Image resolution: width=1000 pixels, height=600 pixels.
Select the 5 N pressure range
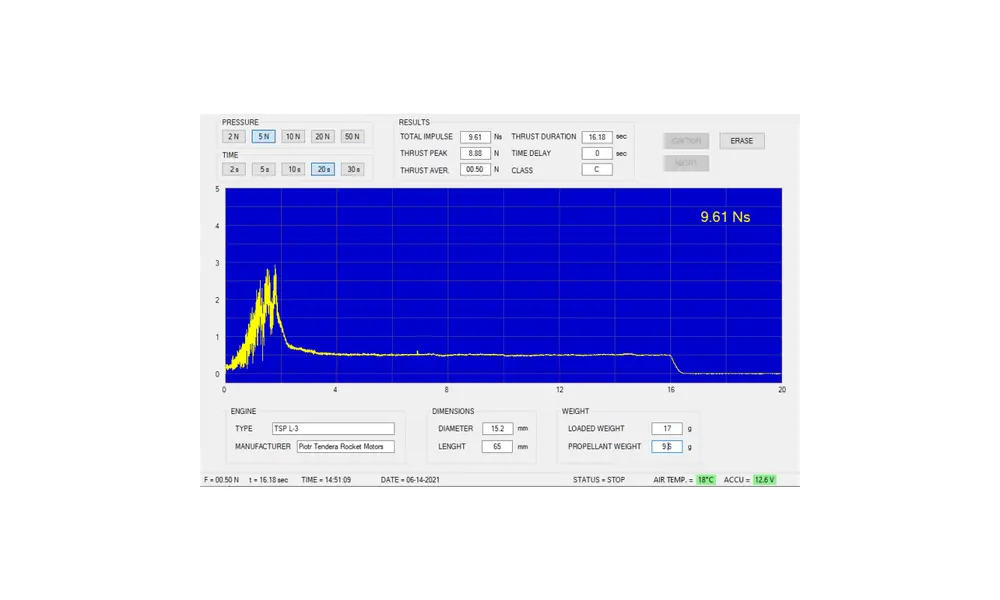pyautogui.click(x=263, y=136)
